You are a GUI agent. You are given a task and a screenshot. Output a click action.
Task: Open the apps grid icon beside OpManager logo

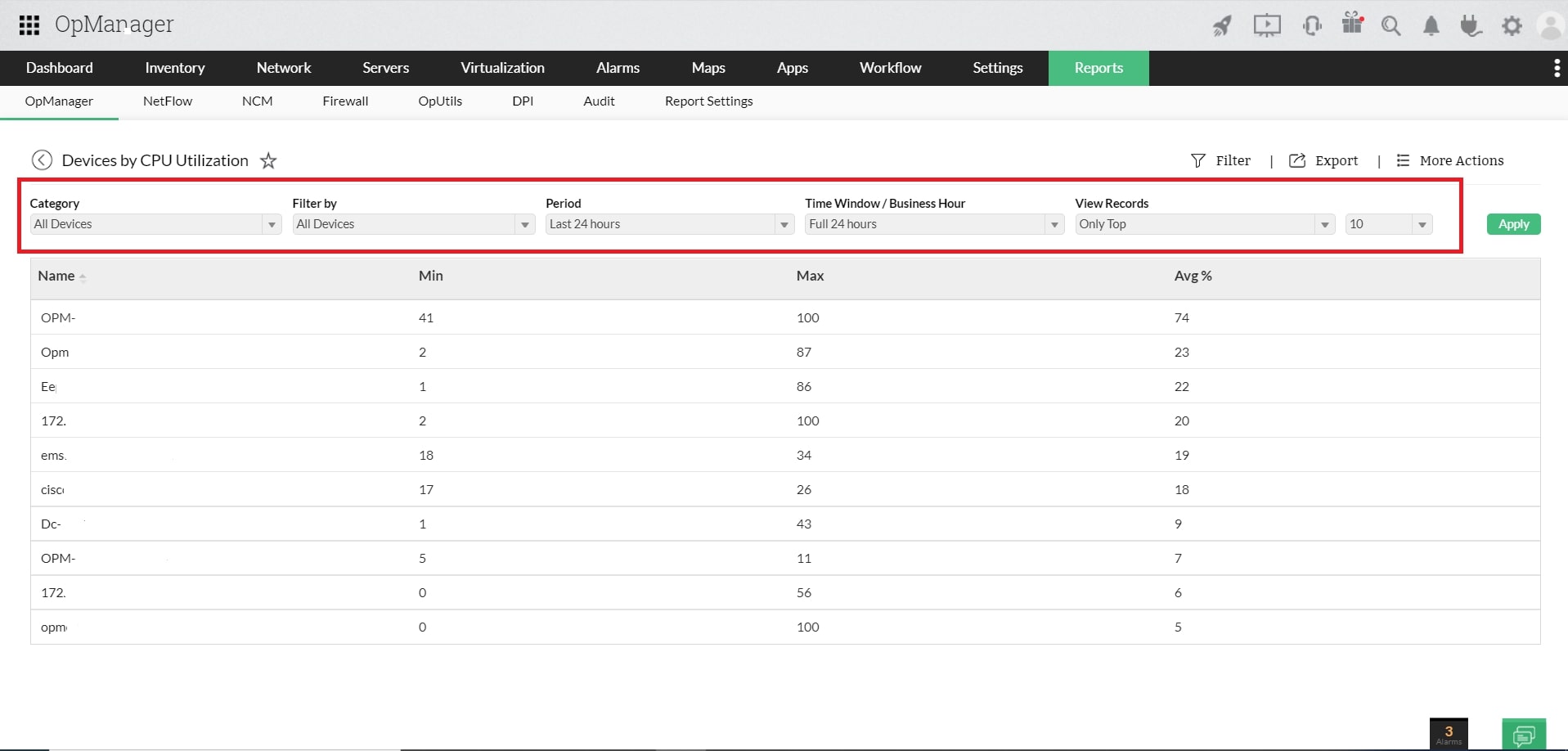[29, 25]
